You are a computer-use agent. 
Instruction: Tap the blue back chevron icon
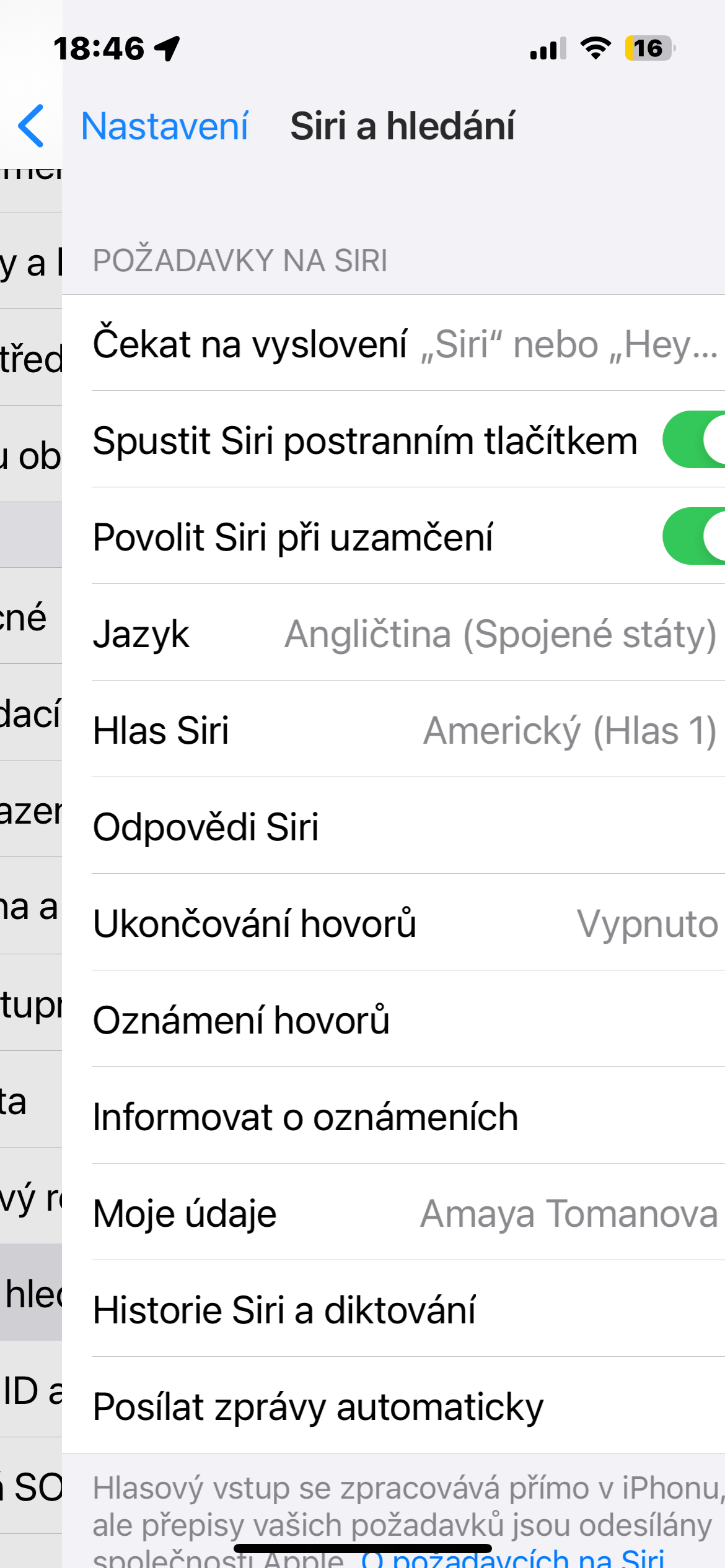(31, 126)
